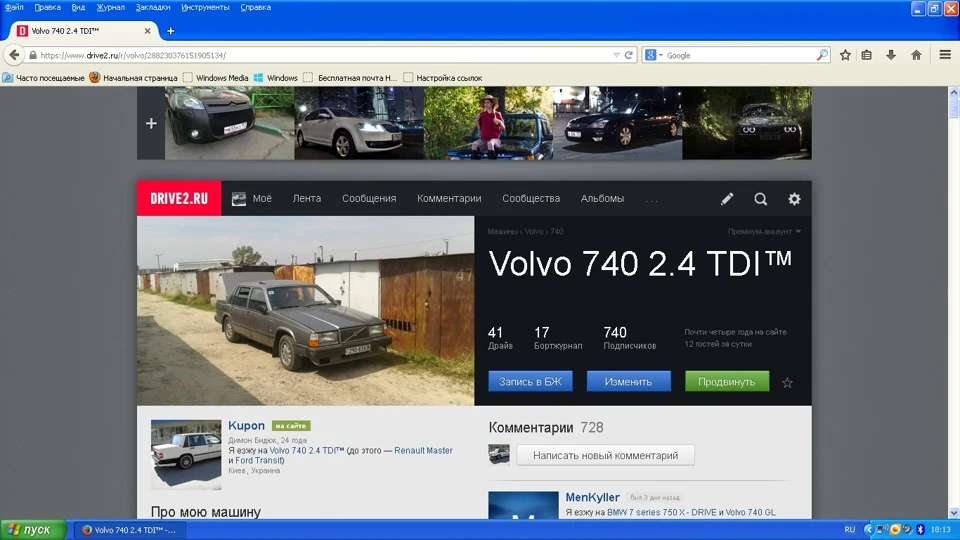Open Комментарии in Drive2 navigation

[449, 198]
